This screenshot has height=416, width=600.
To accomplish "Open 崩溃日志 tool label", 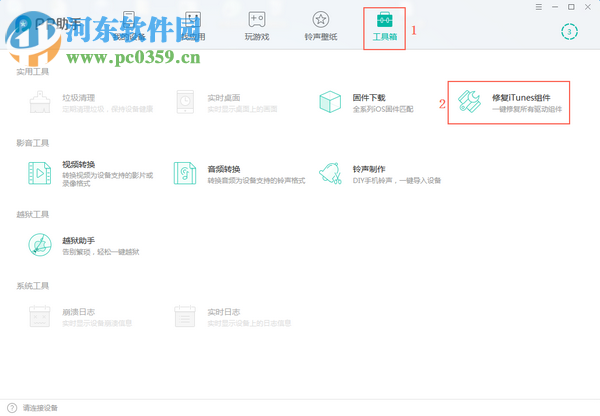I will click(x=78, y=312).
